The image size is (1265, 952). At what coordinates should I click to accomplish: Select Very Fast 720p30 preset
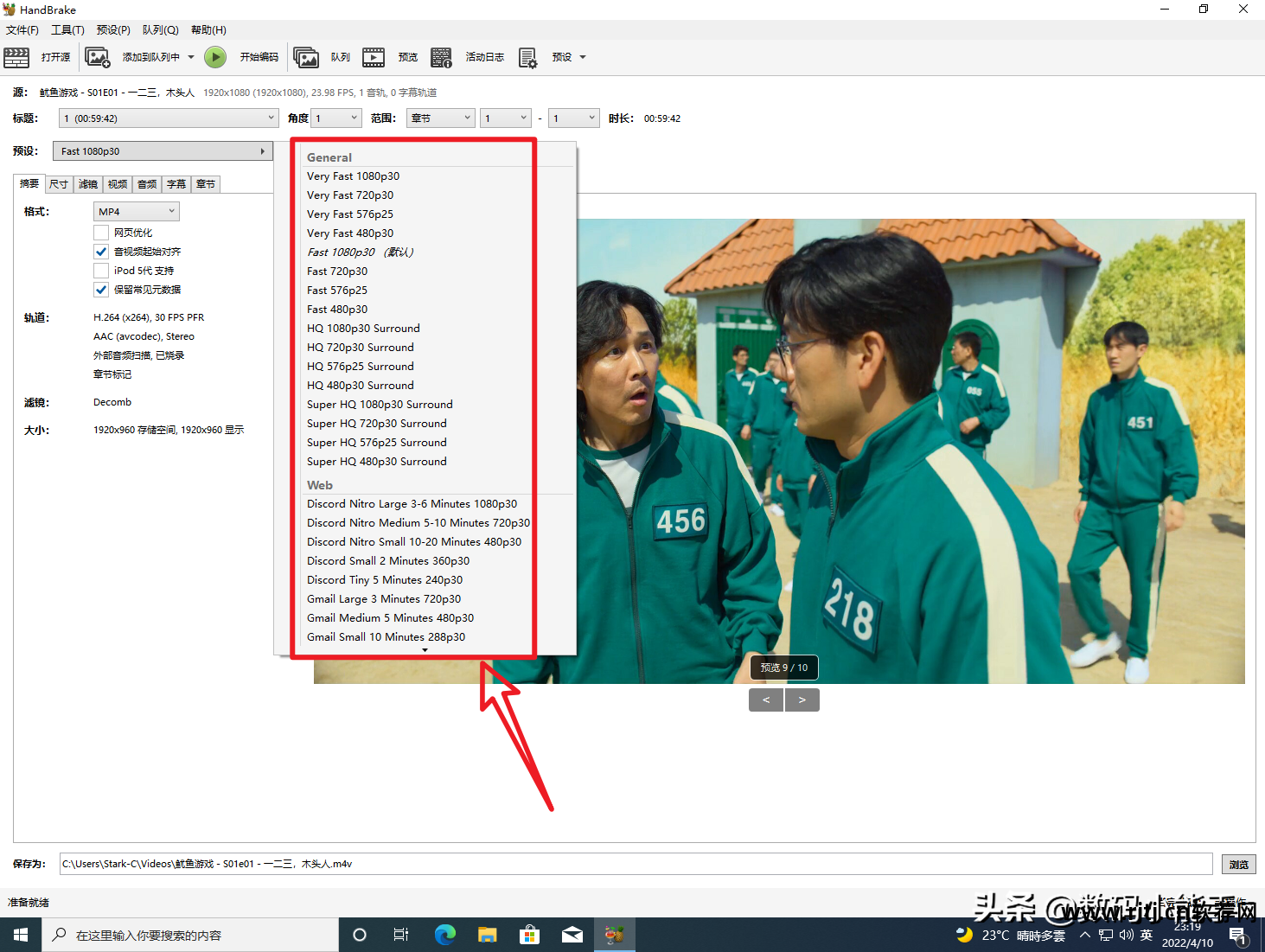click(350, 195)
